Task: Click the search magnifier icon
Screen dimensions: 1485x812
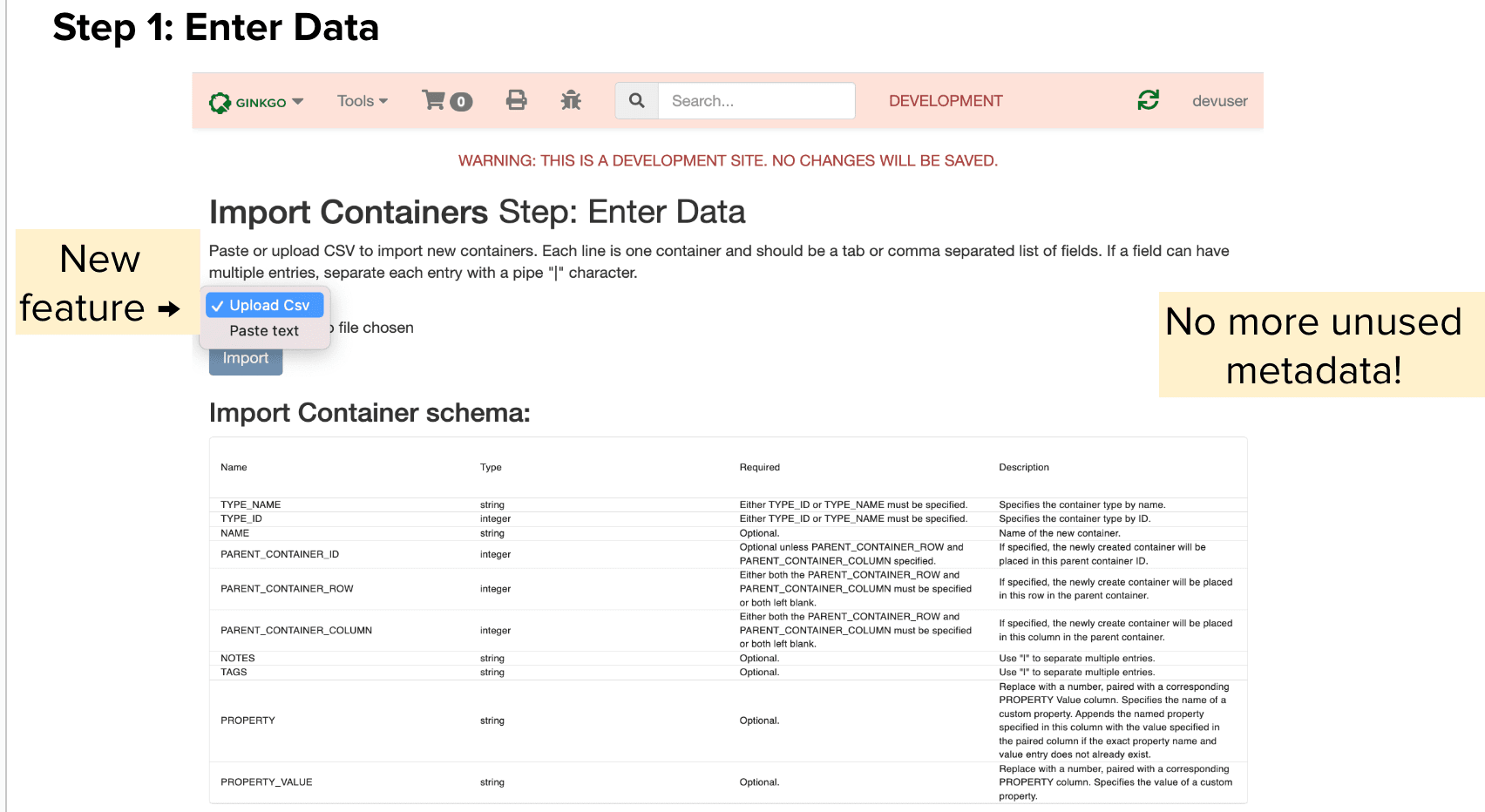Action: pos(637,101)
